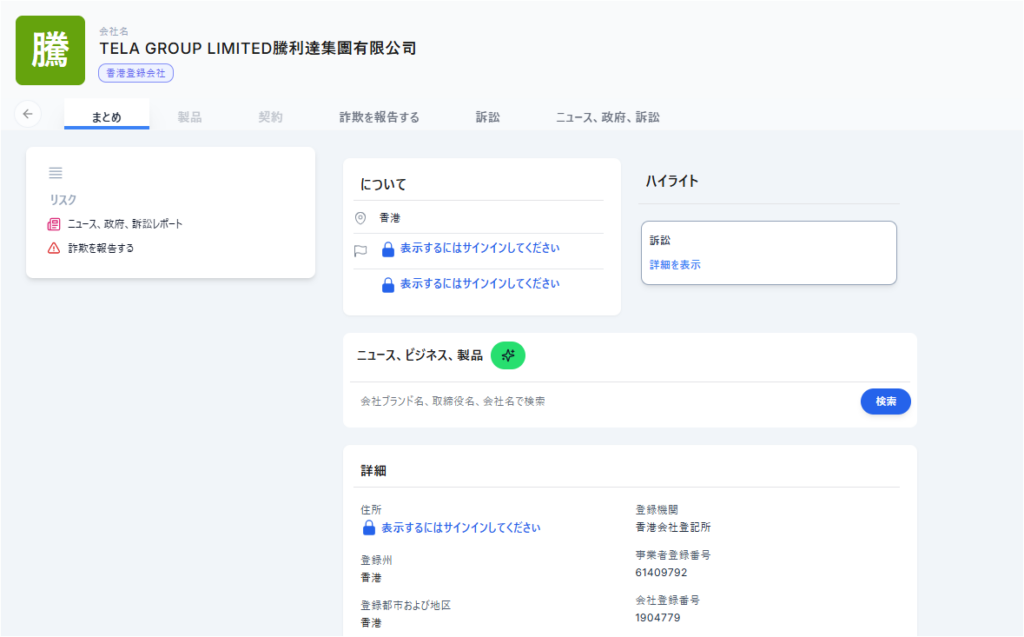This screenshot has width=1024, height=637.
Task: Select business registration number 61409792
Action: pos(661,572)
